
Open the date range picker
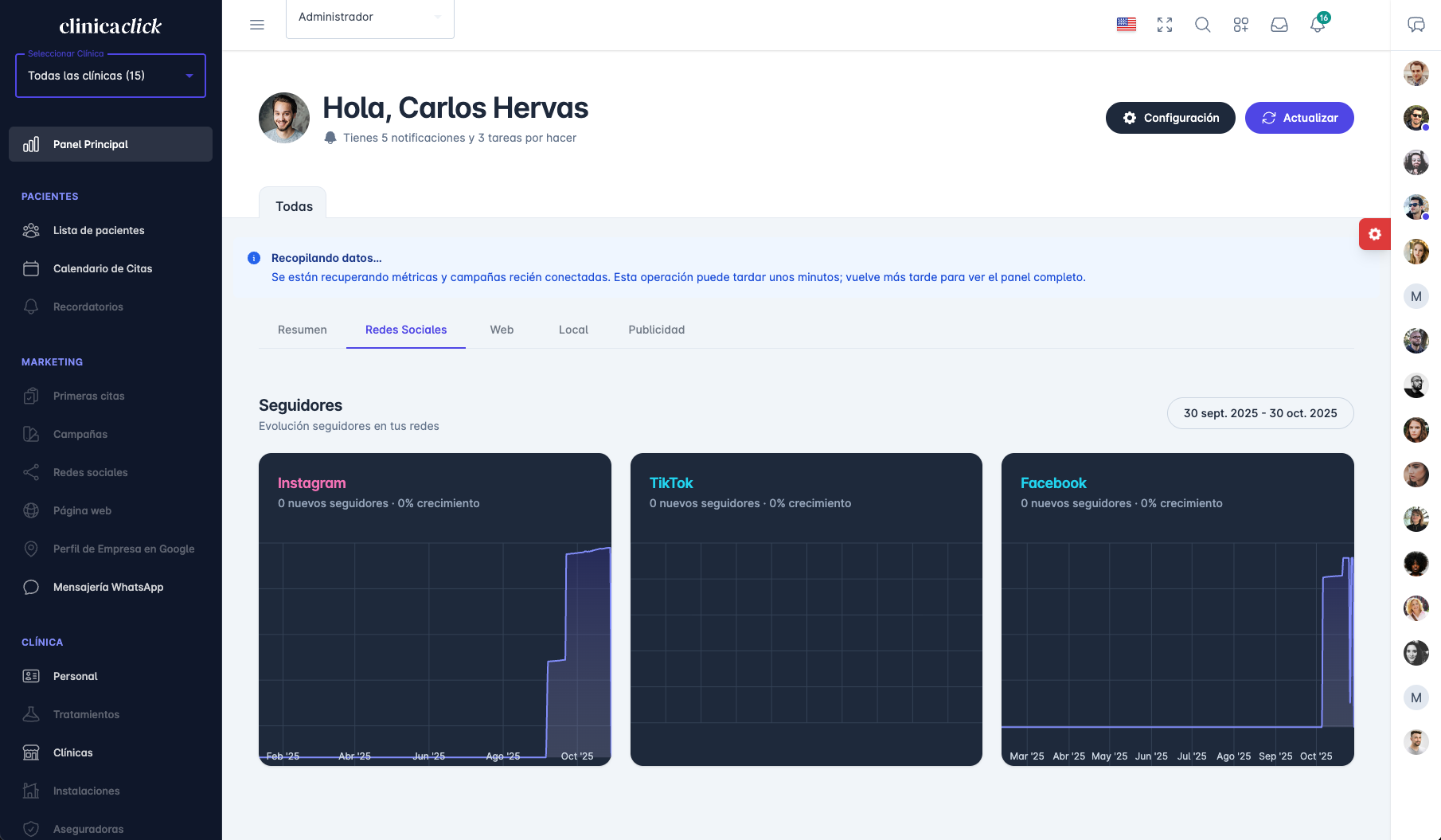click(x=1259, y=413)
